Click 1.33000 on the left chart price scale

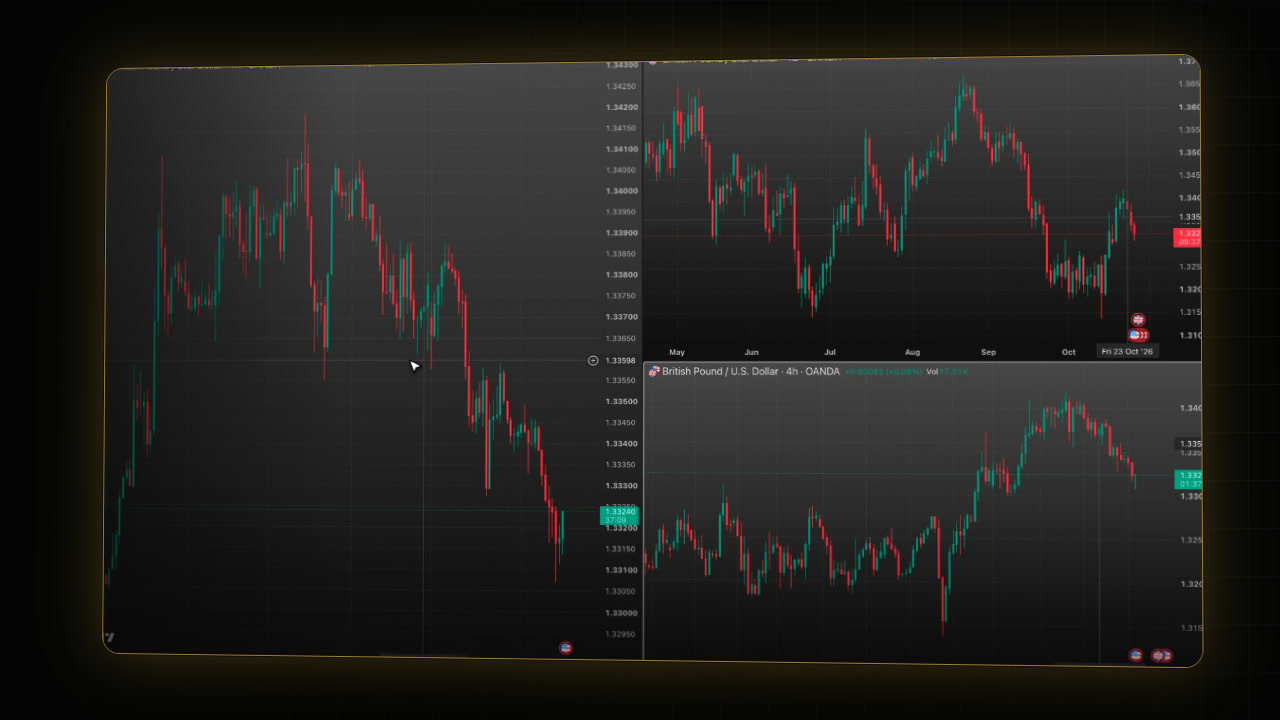[621, 613]
